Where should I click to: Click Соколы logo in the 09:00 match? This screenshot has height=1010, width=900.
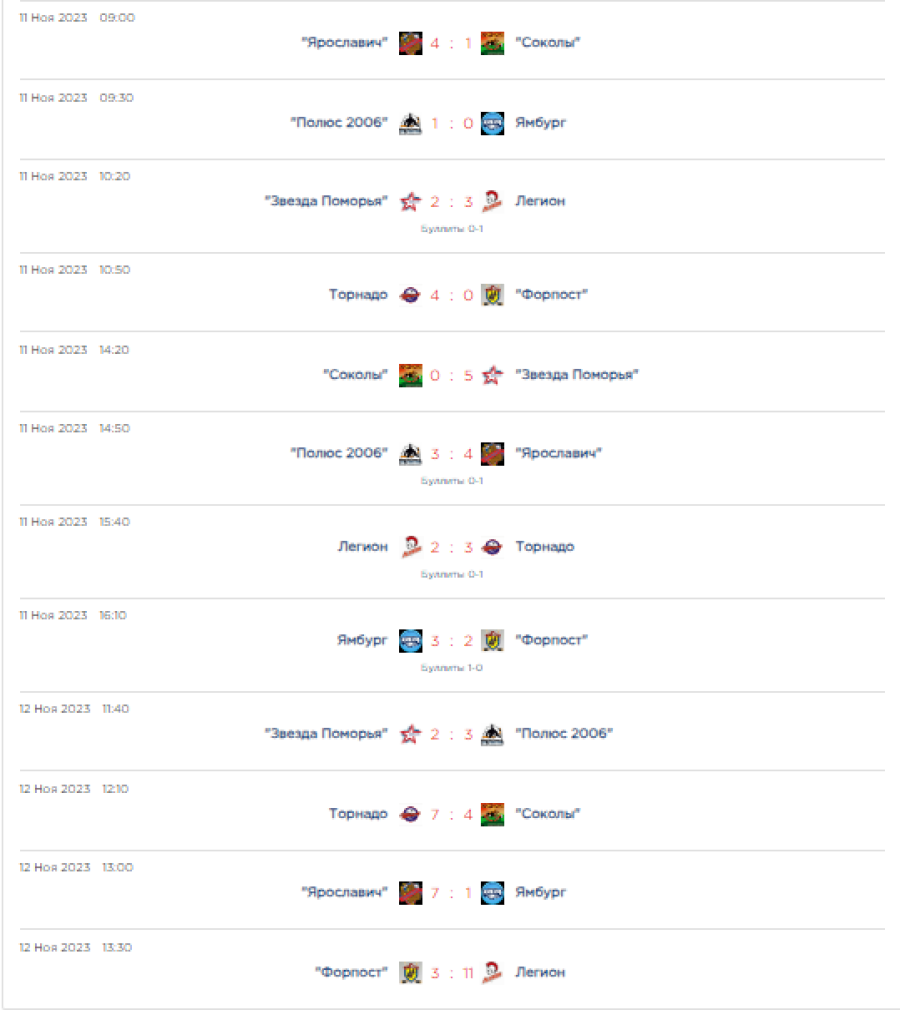(x=492, y=43)
